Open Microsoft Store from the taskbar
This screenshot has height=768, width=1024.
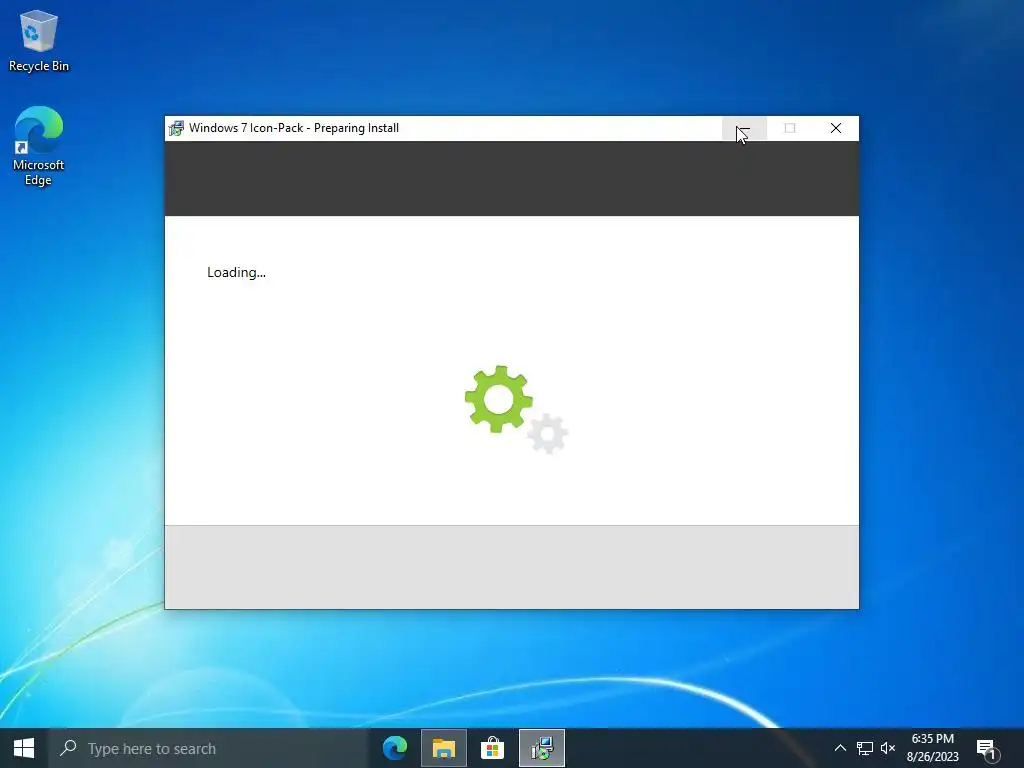click(x=492, y=748)
